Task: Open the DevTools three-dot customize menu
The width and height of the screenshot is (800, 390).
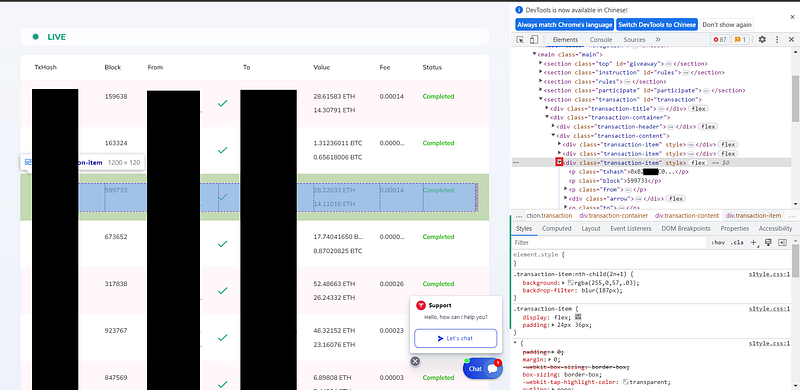Action: pyautogui.click(x=777, y=40)
